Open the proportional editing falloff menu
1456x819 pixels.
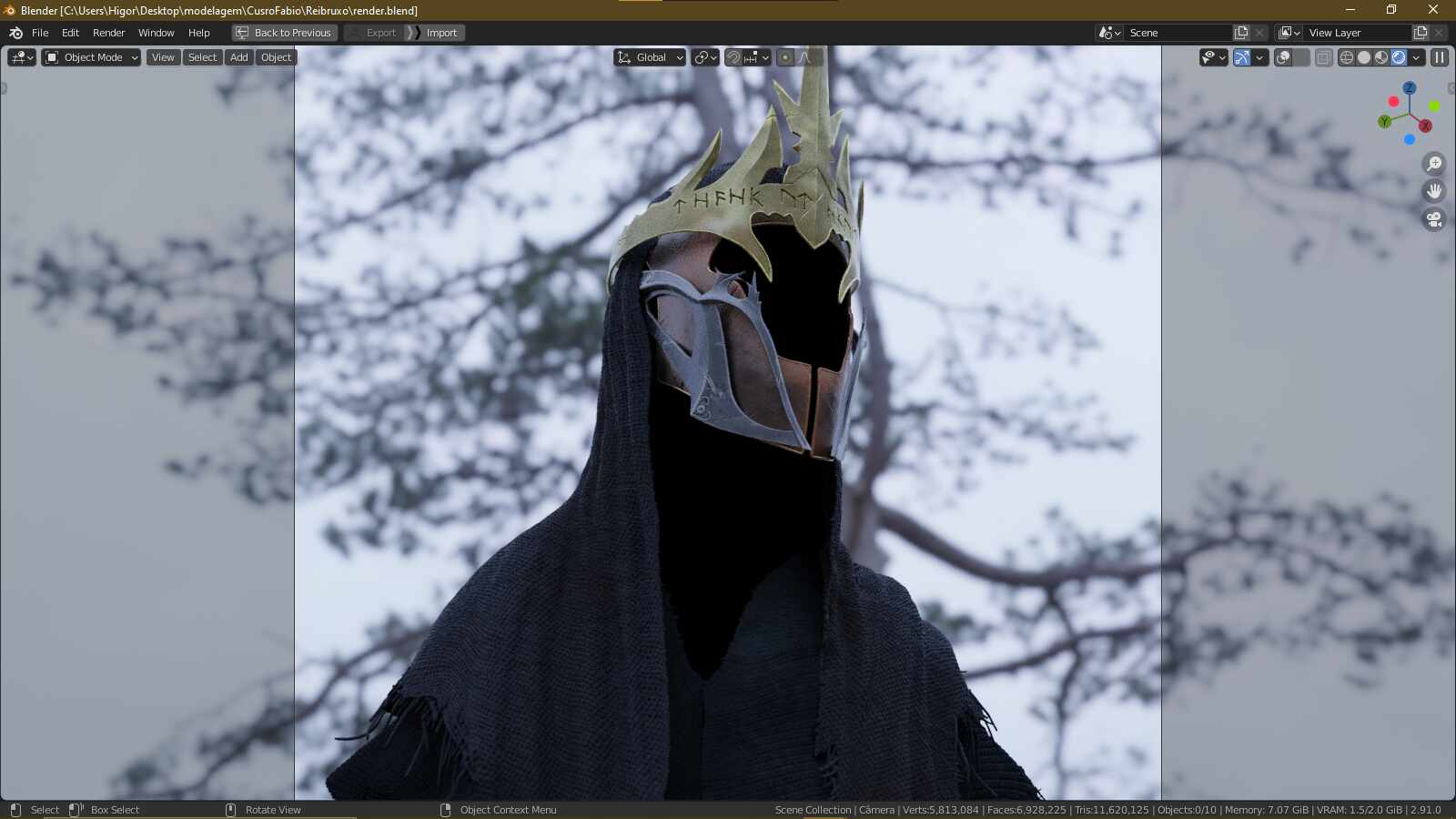(x=809, y=57)
